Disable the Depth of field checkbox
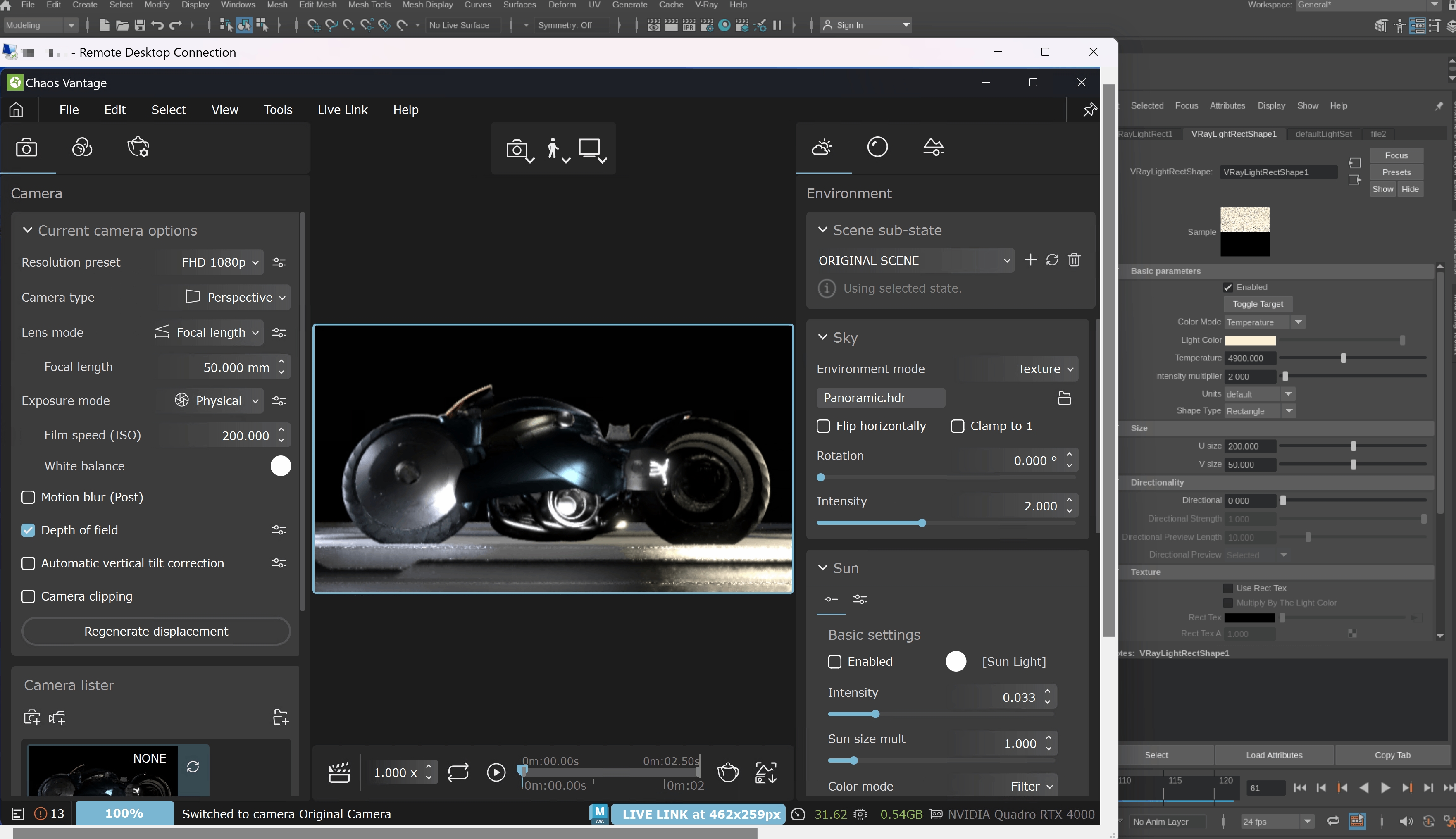The width and height of the screenshot is (1456, 839). tap(28, 530)
